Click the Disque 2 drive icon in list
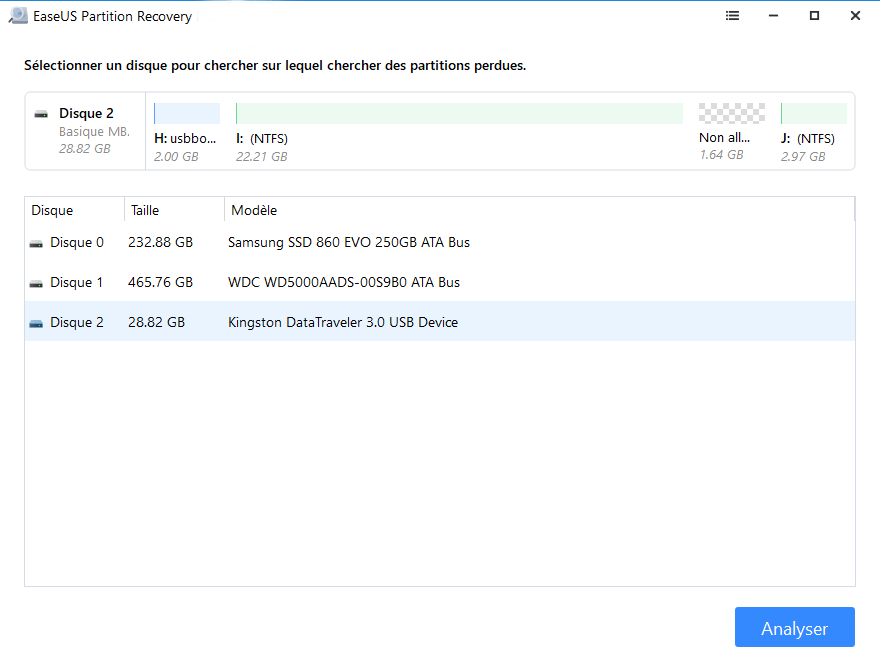This screenshot has height=671, width=880. click(x=36, y=323)
